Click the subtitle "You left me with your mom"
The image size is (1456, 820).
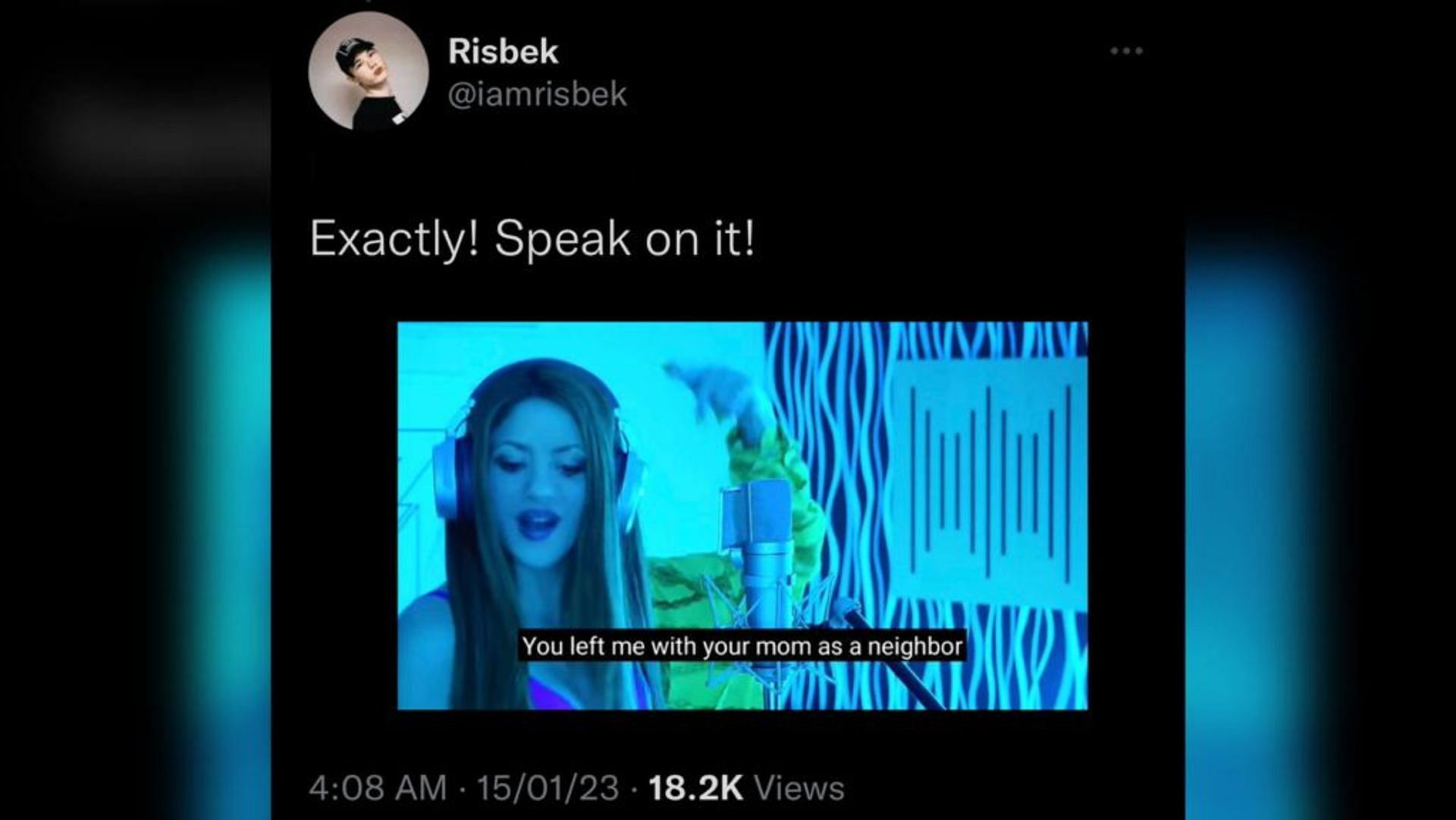pyautogui.click(x=668, y=647)
